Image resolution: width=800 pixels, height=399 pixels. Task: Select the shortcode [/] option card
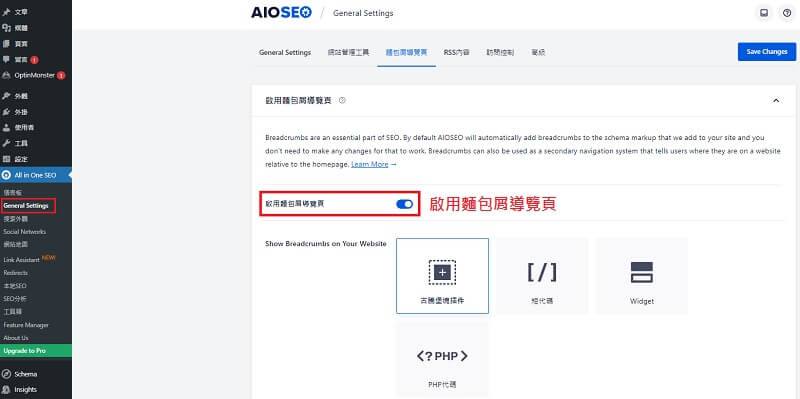pos(542,276)
